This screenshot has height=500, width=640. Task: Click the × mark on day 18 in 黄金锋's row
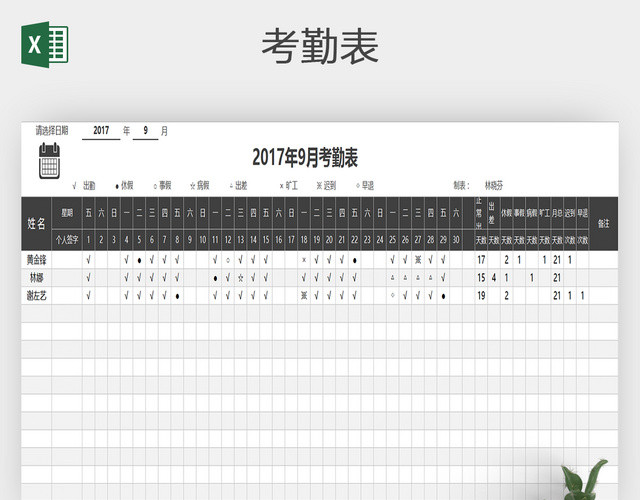[304, 260]
